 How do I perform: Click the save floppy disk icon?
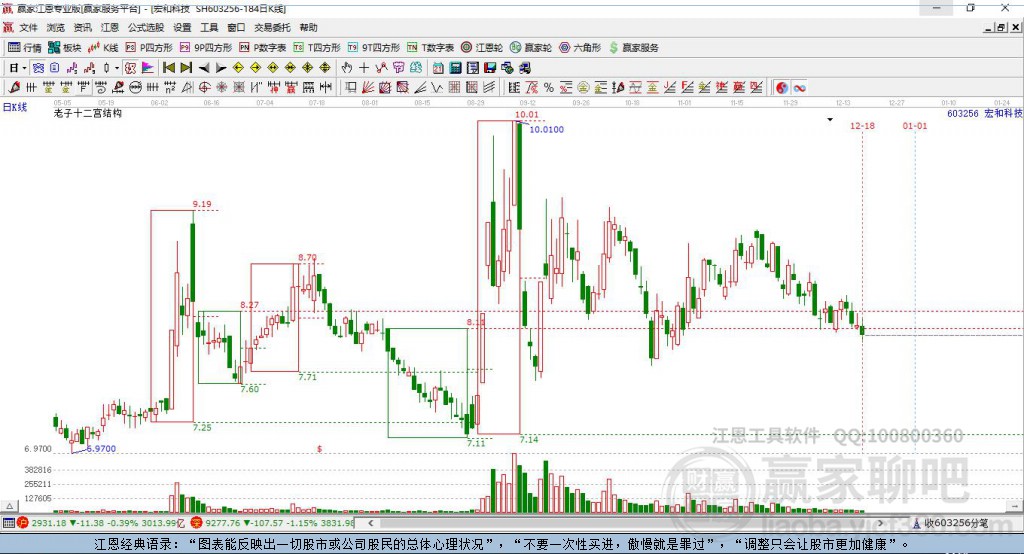point(490,68)
